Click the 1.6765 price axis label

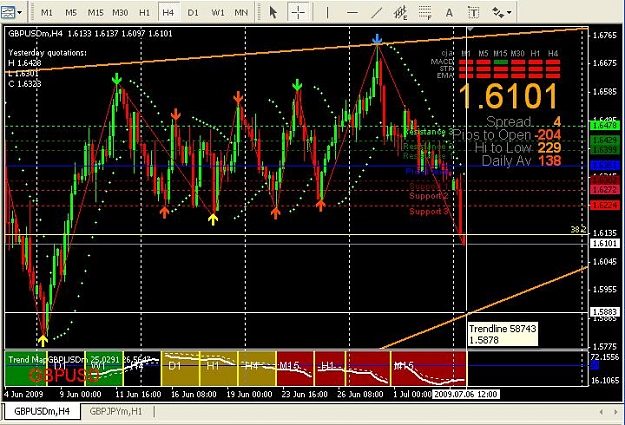click(605, 35)
